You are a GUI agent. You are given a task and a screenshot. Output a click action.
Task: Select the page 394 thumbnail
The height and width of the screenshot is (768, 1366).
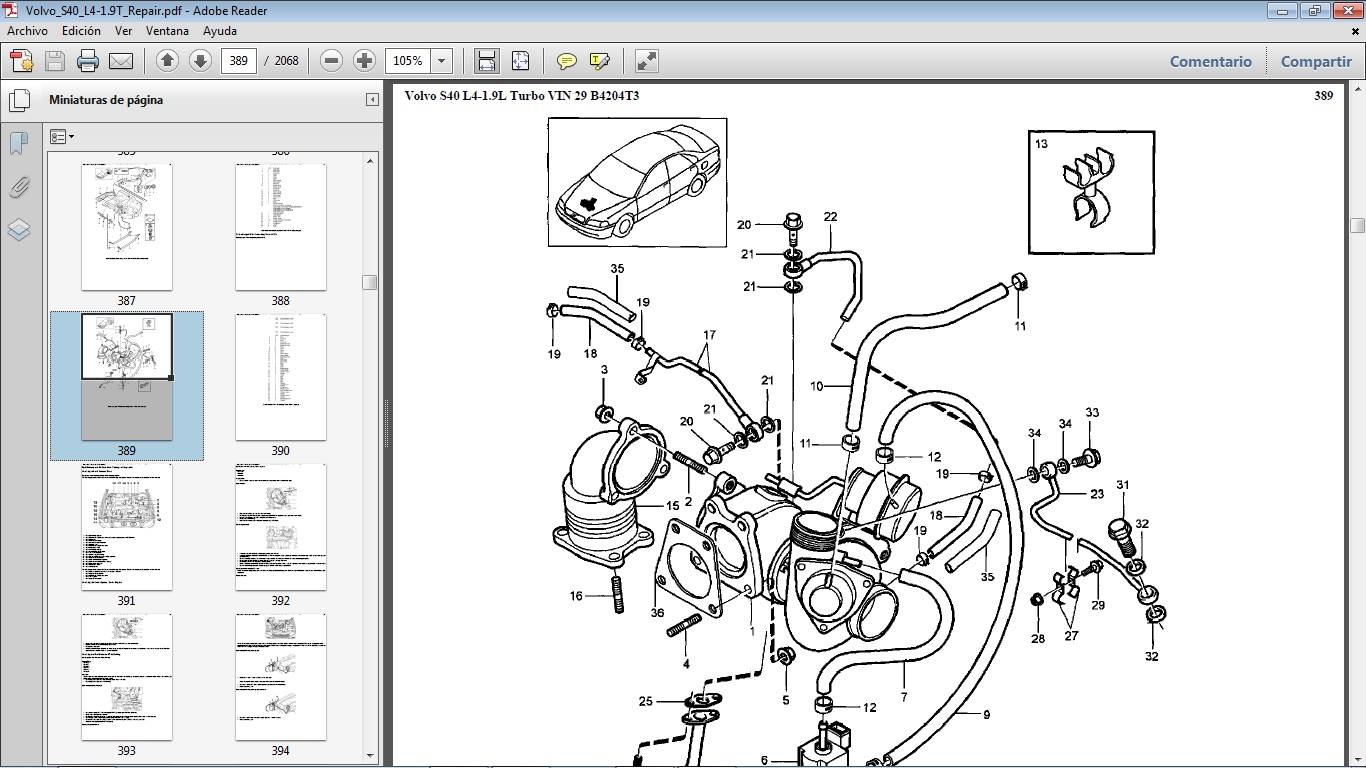pos(281,677)
